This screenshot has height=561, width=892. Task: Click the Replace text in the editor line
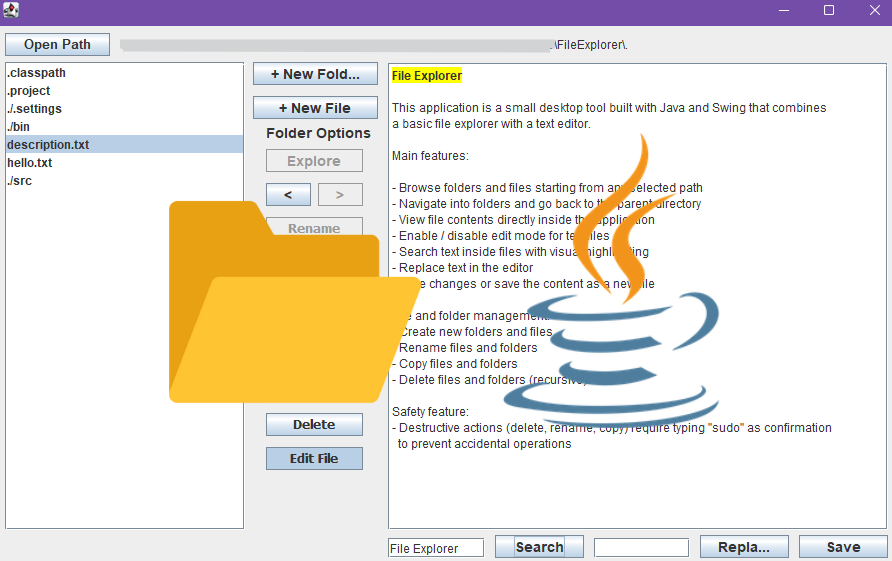point(462,268)
